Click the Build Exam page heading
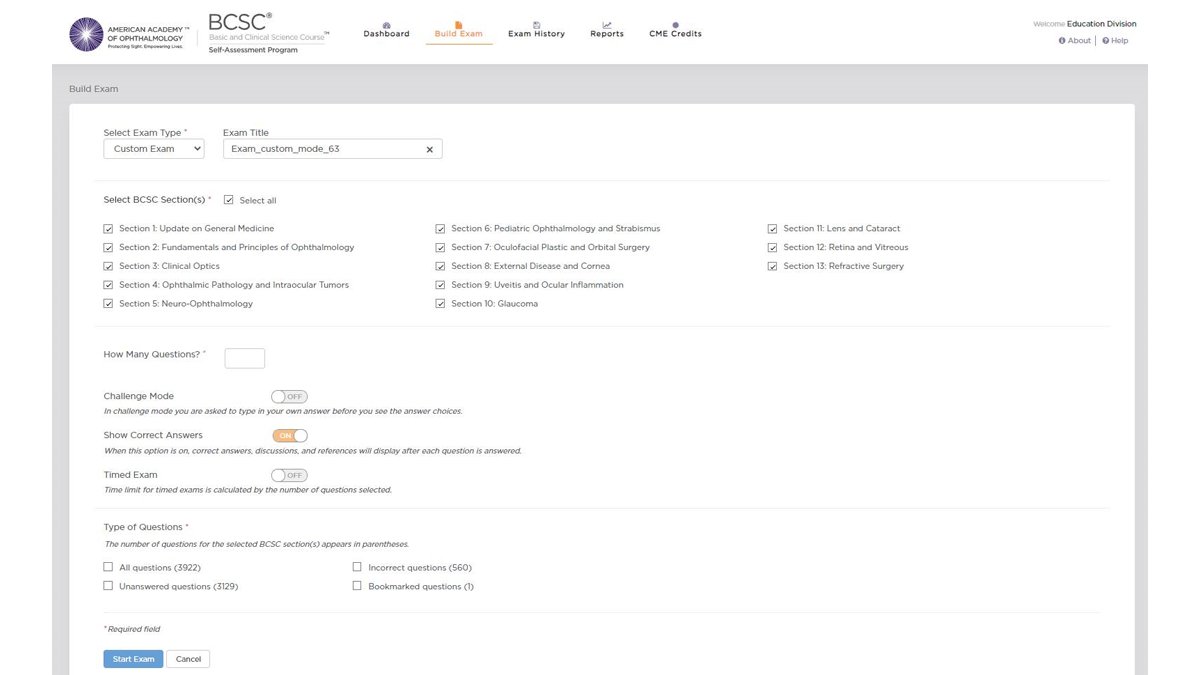Viewport: 1200px width, 675px height. point(94,89)
